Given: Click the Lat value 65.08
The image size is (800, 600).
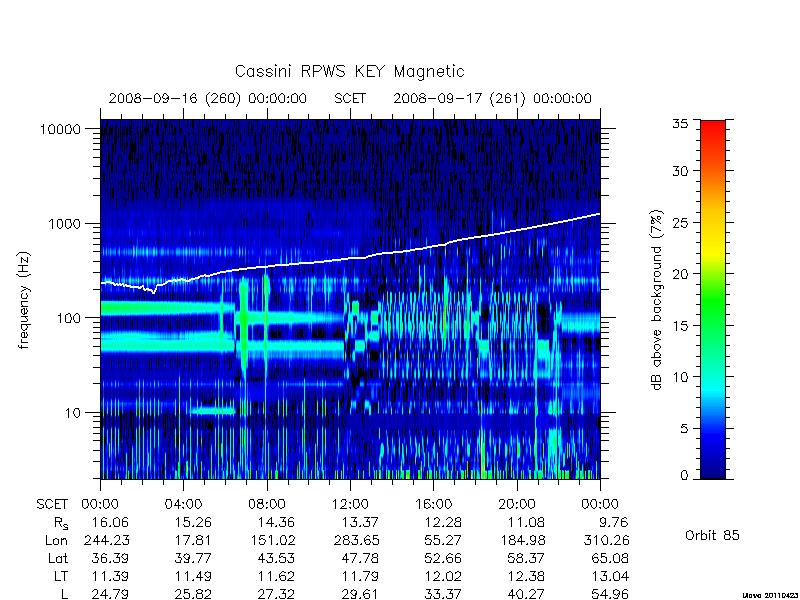Looking at the screenshot, I should [x=610, y=558].
